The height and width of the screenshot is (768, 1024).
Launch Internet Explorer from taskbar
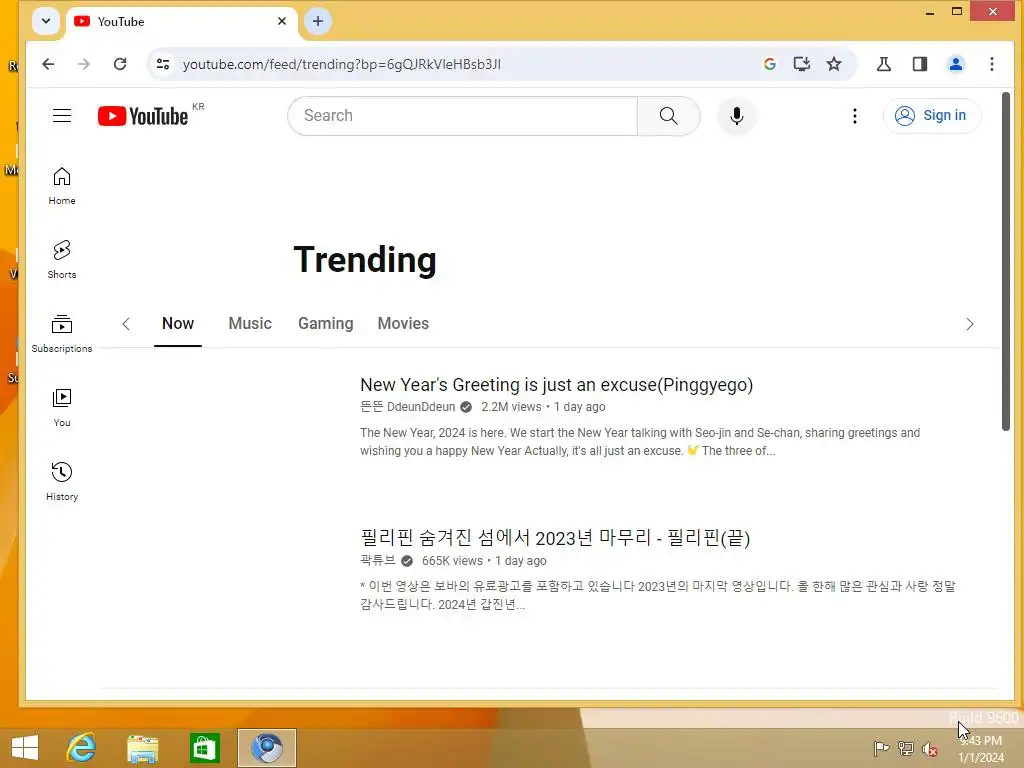81,748
